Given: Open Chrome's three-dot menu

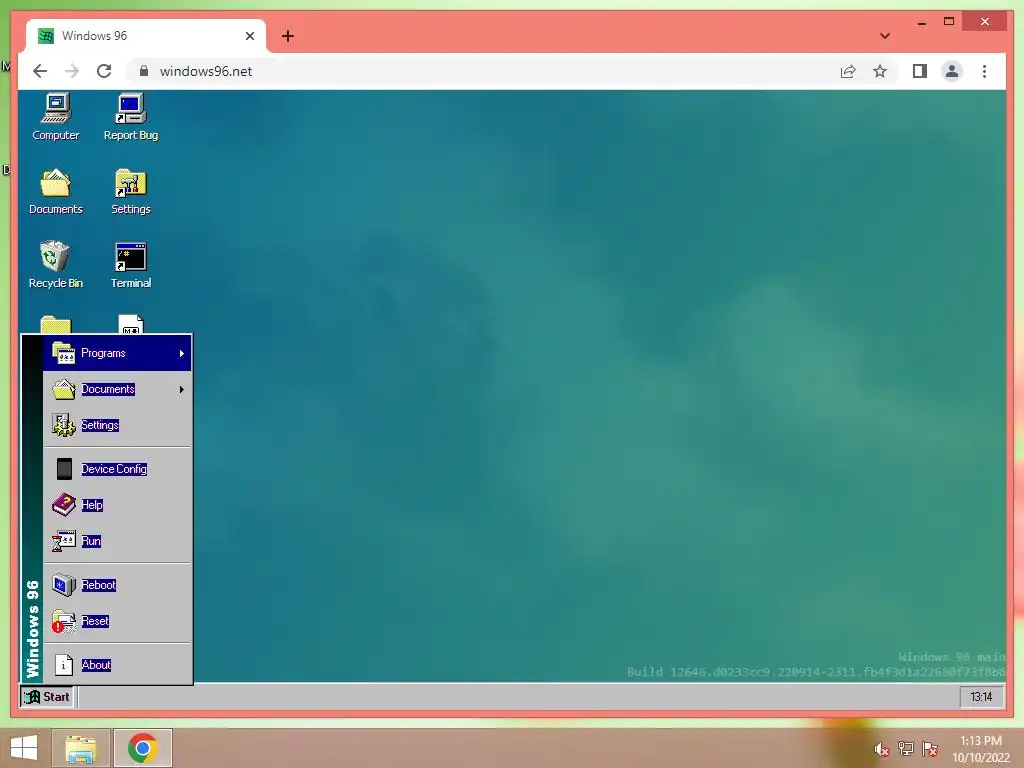Looking at the screenshot, I should [984, 71].
